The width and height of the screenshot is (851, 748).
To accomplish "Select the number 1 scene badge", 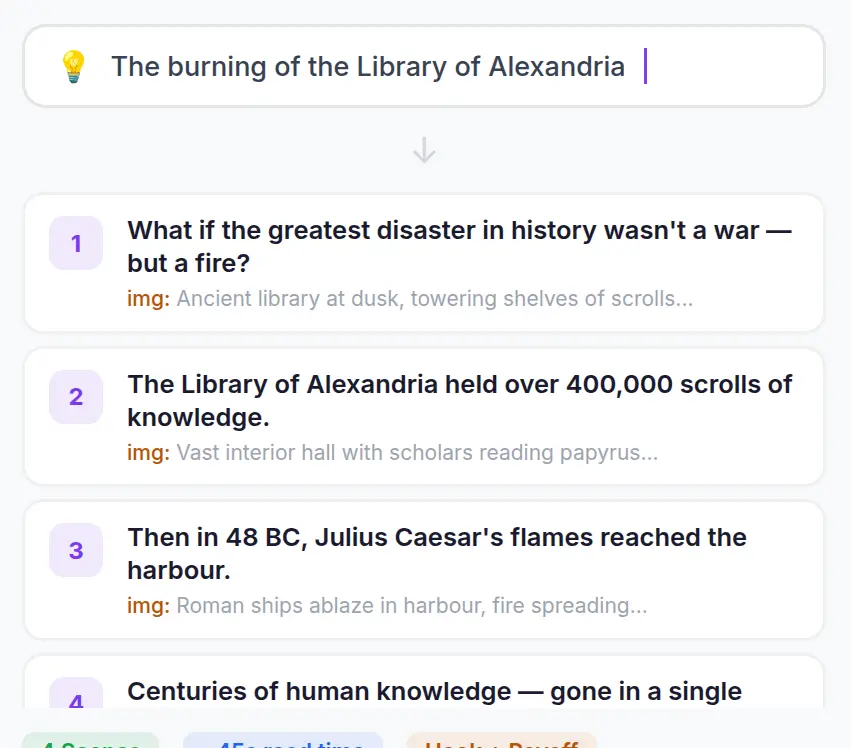I will coord(75,243).
